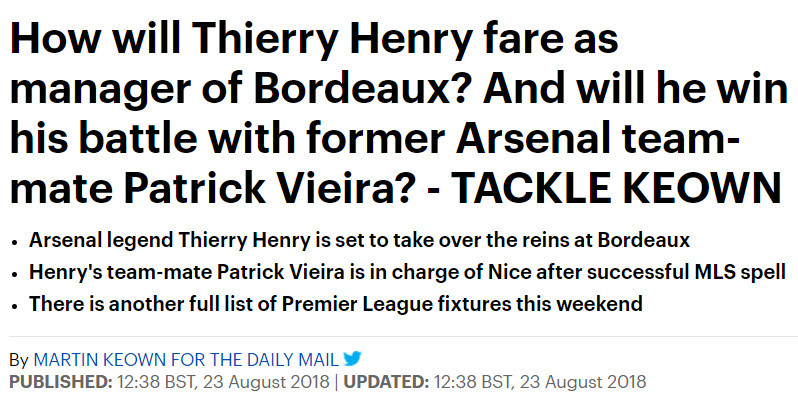This screenshot has height=395, width=798.
Task: Click the Twitter bird icon beside byline
Action: [x=352, y=359]
